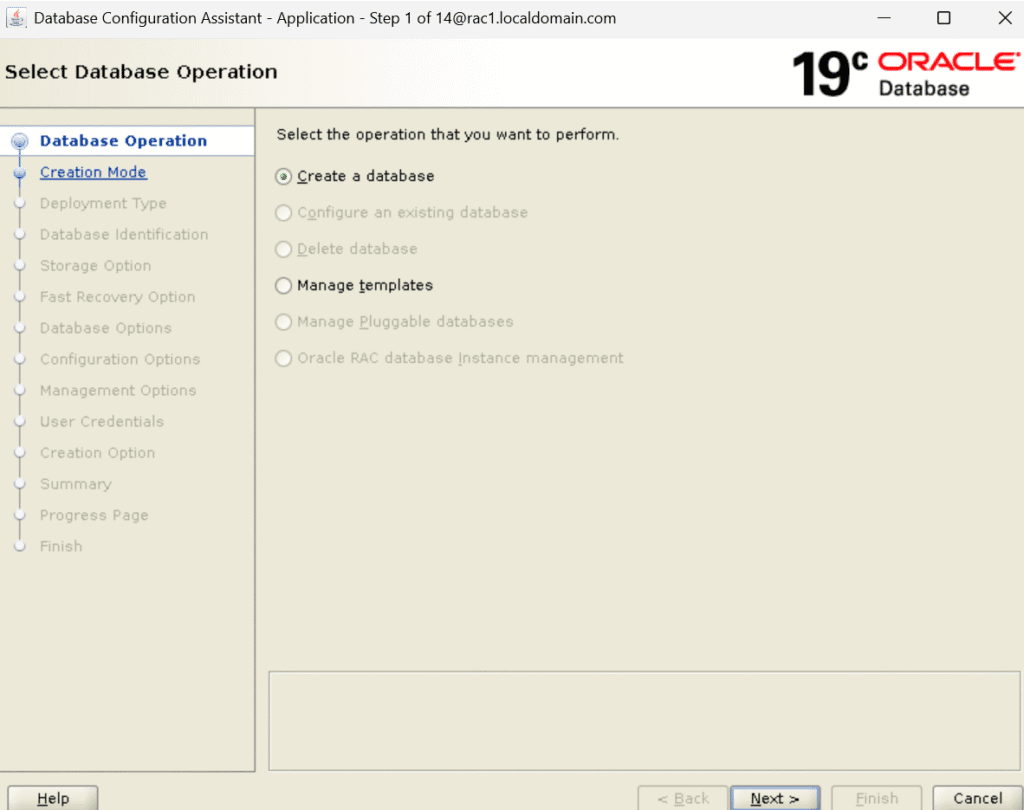Open the Creation Mode step link
The image size is (1024, 810).
[93, 172]
